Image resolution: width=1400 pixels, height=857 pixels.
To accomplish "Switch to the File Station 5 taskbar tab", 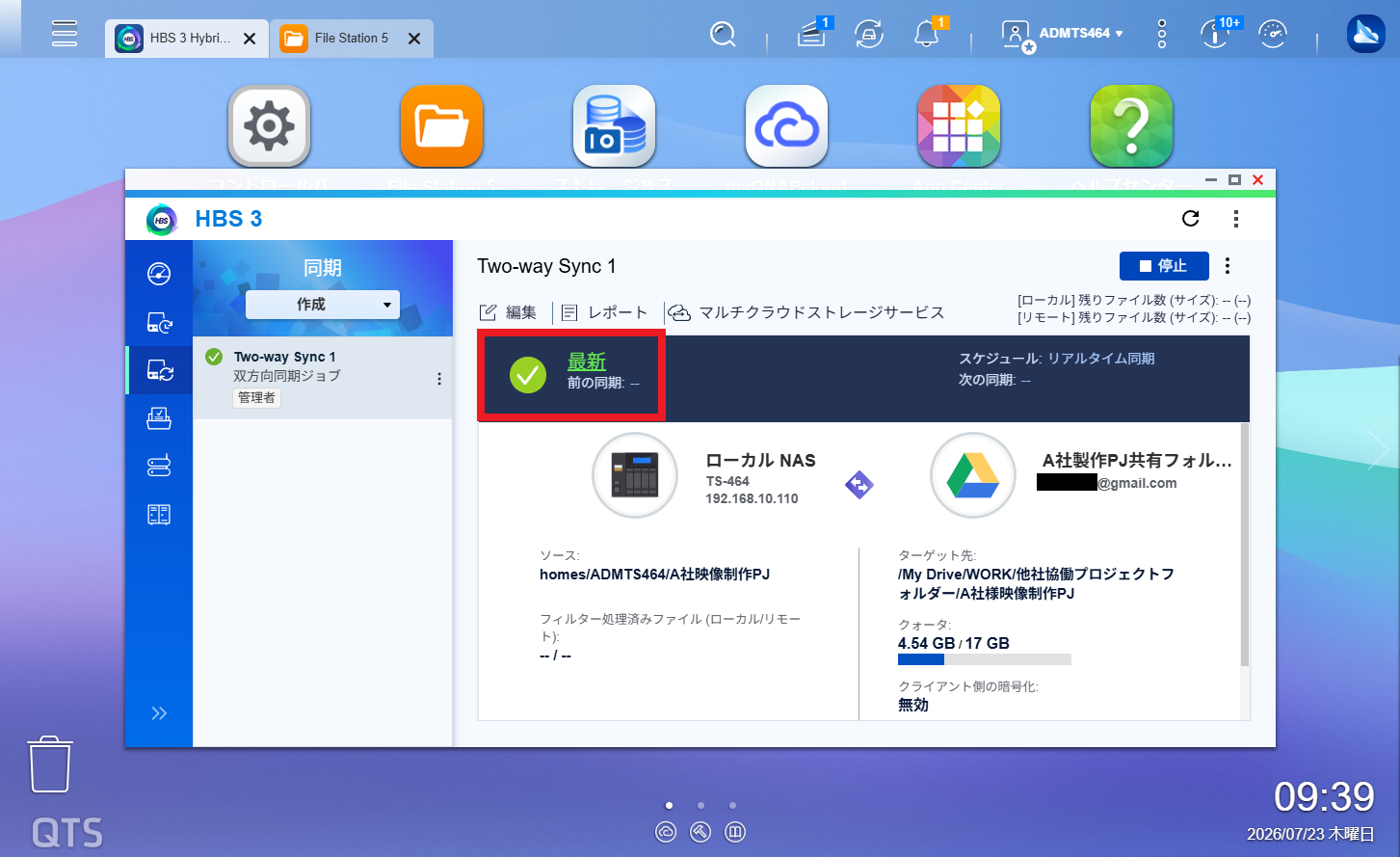I will point(351,39).
